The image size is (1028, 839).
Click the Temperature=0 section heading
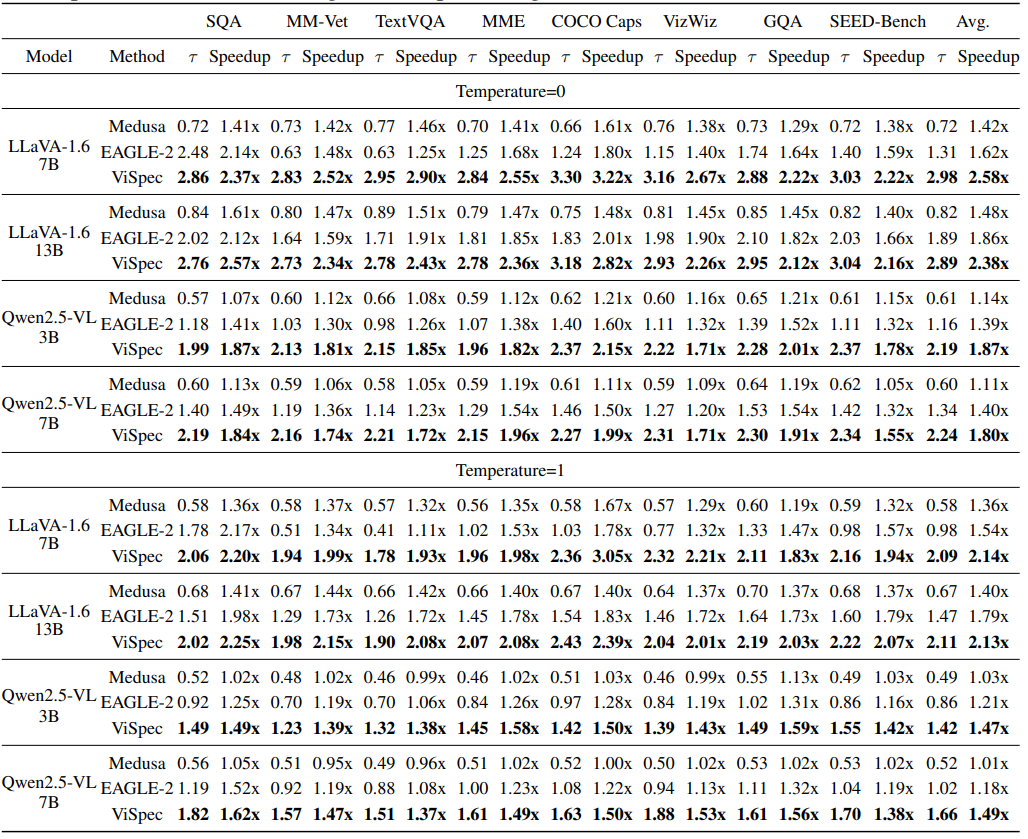pos(513,91)
